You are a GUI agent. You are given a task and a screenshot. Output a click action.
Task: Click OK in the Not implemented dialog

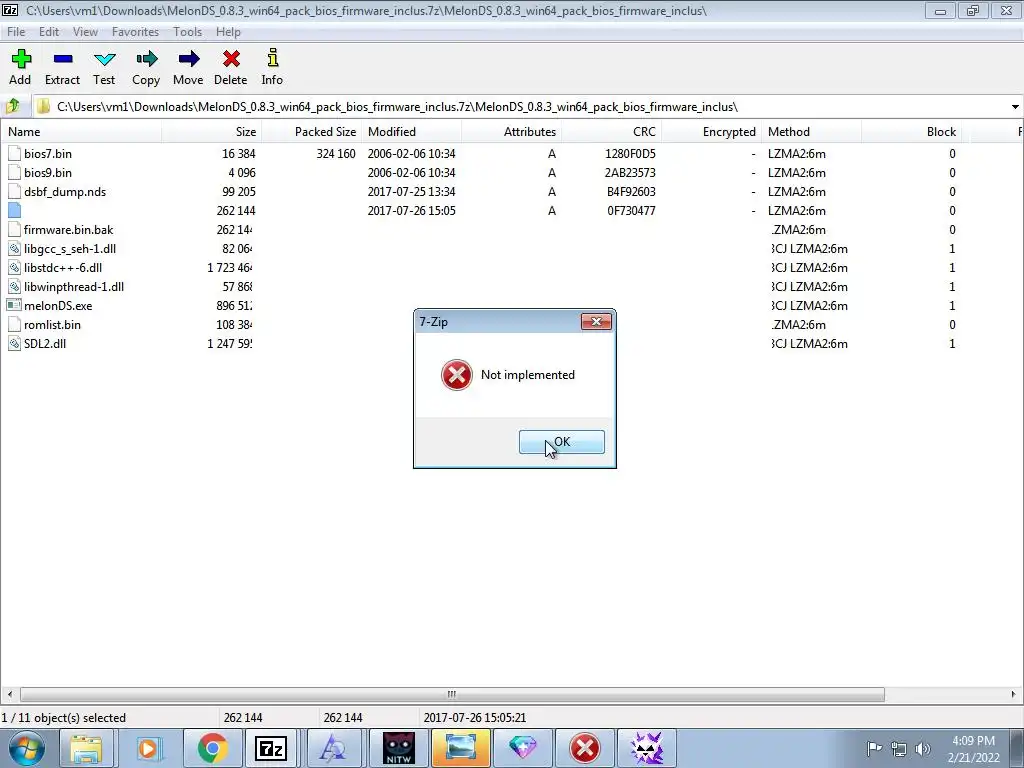coord(562,442)
